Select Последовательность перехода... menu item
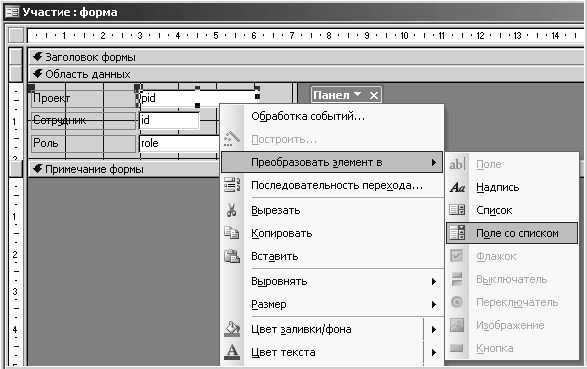Image resolution: width=587 pixels, height=369 pixels. [x=332, y=185]
